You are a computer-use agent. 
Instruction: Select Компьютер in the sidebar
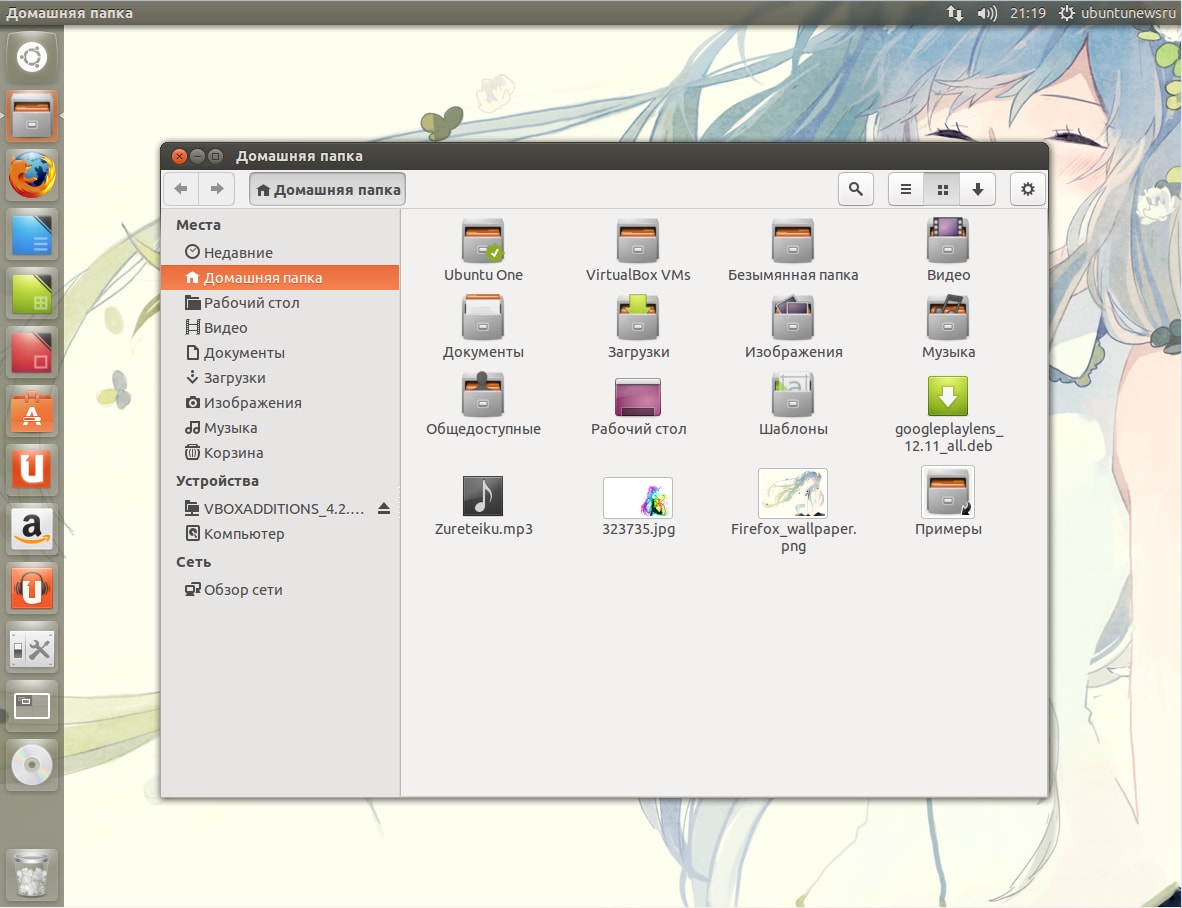pyautogui.click(x=280, y=533)
